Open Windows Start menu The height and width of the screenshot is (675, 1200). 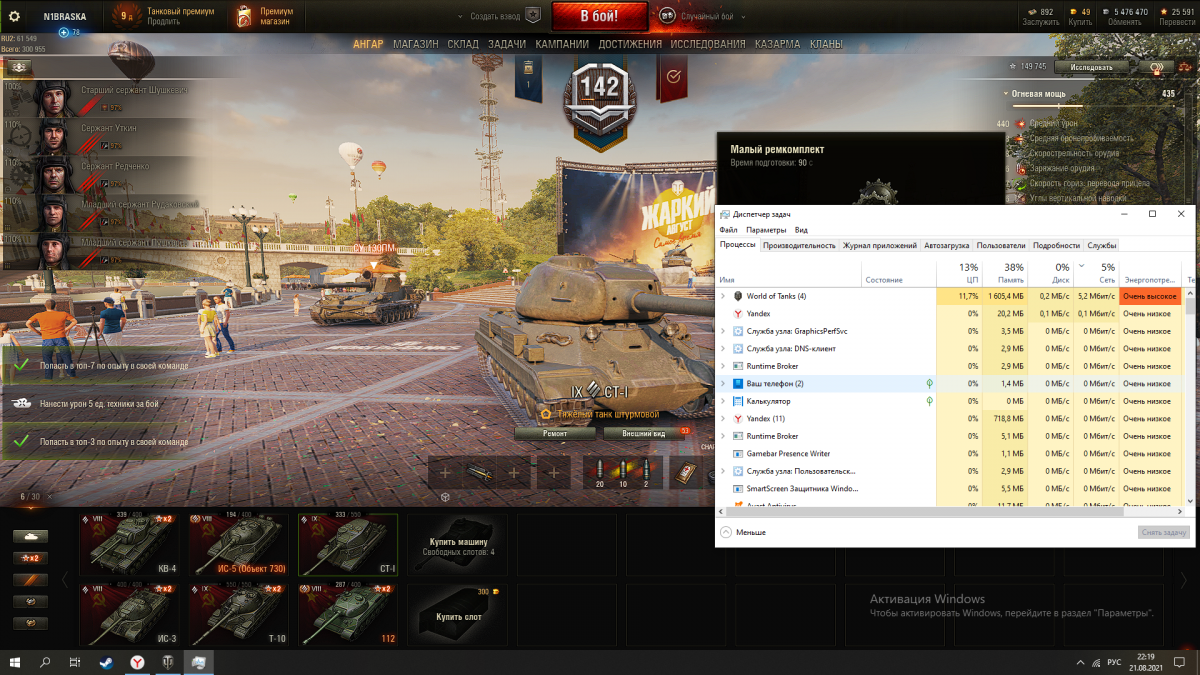(x=15, y=662)
